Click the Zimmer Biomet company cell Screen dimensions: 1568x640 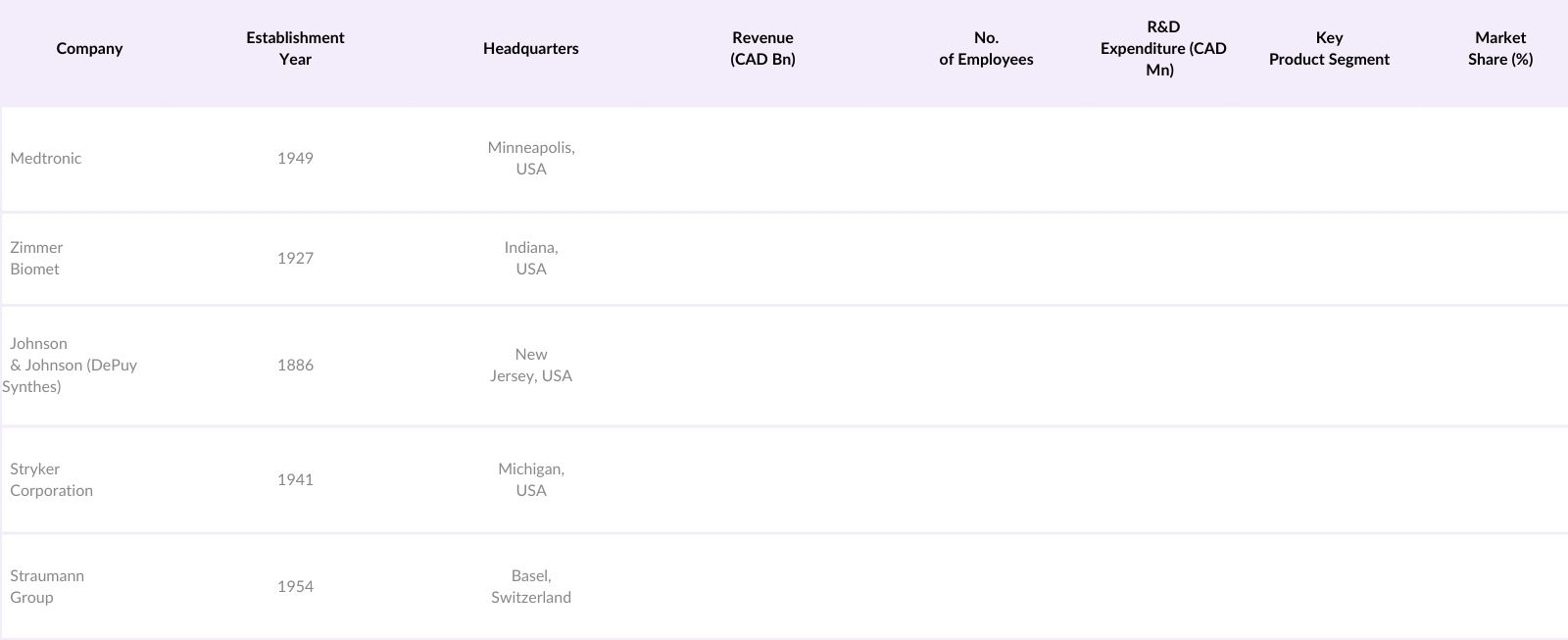(x=36, y=259)
